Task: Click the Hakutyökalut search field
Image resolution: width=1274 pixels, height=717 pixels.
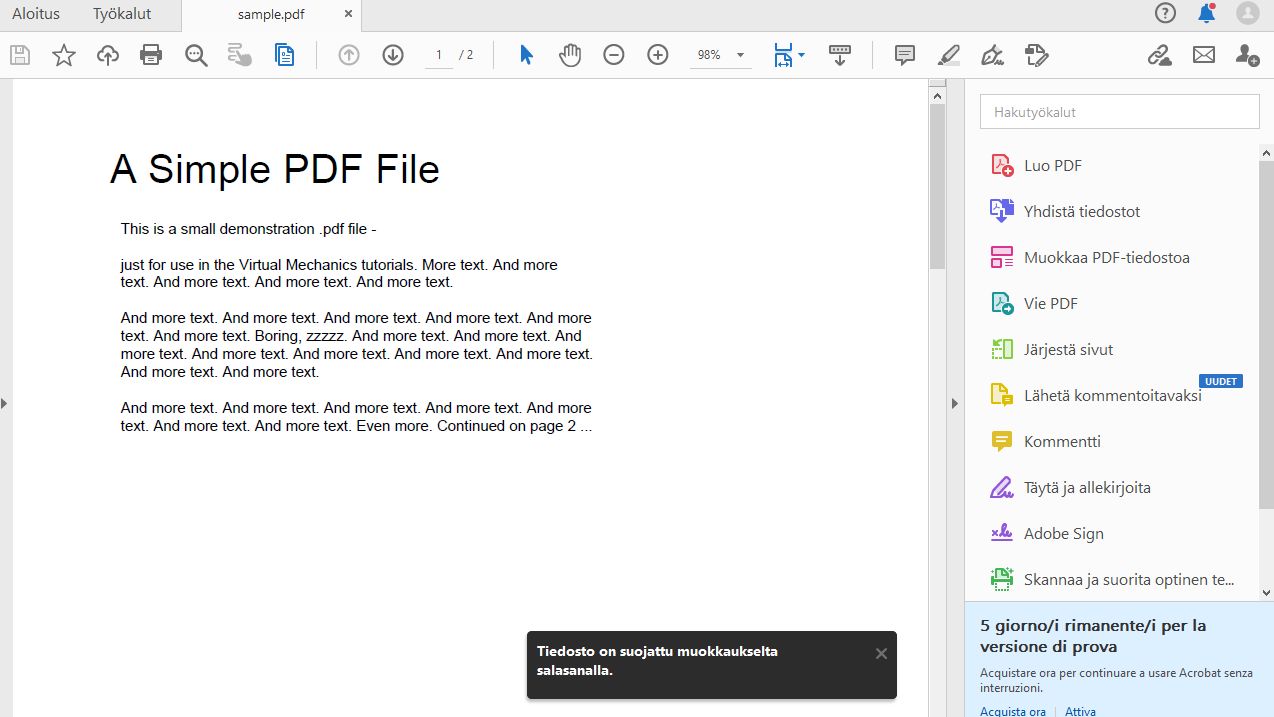Action: [x=1119, y=112]
